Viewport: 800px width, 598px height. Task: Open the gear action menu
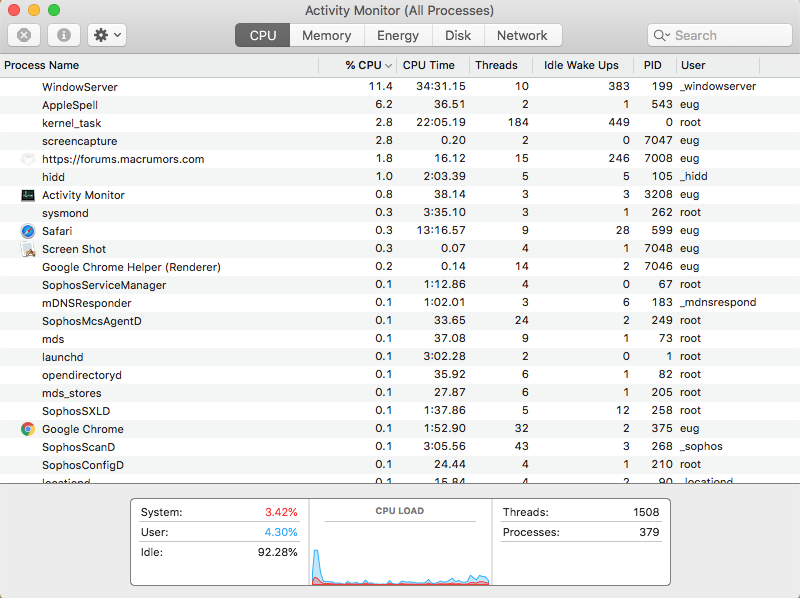click(107, 35)
